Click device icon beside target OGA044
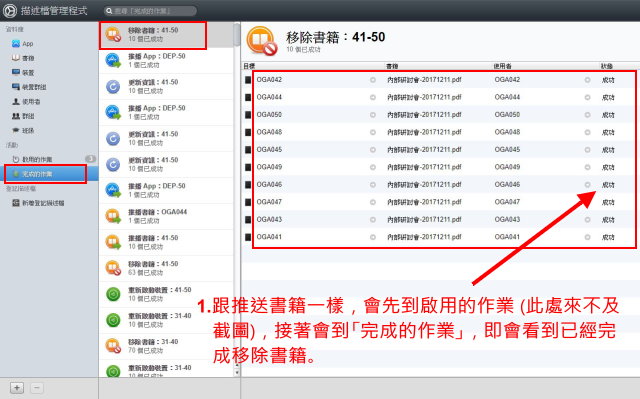Screen dimensions: 640x399 [248, 97]
